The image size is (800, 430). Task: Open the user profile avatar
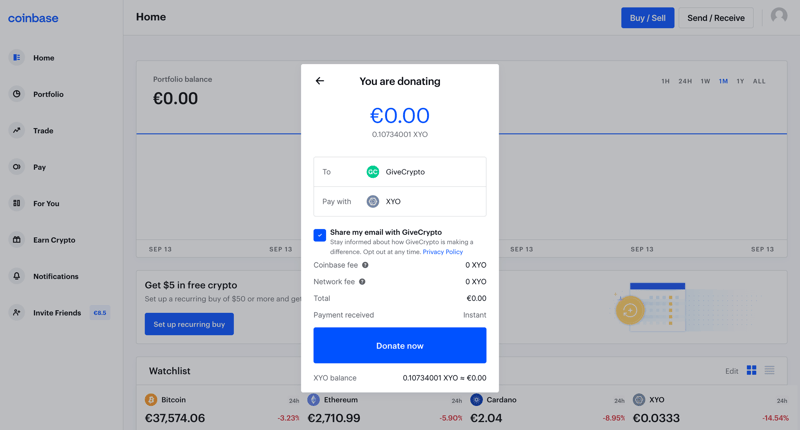pyautogui.click(x=779, y=16)
